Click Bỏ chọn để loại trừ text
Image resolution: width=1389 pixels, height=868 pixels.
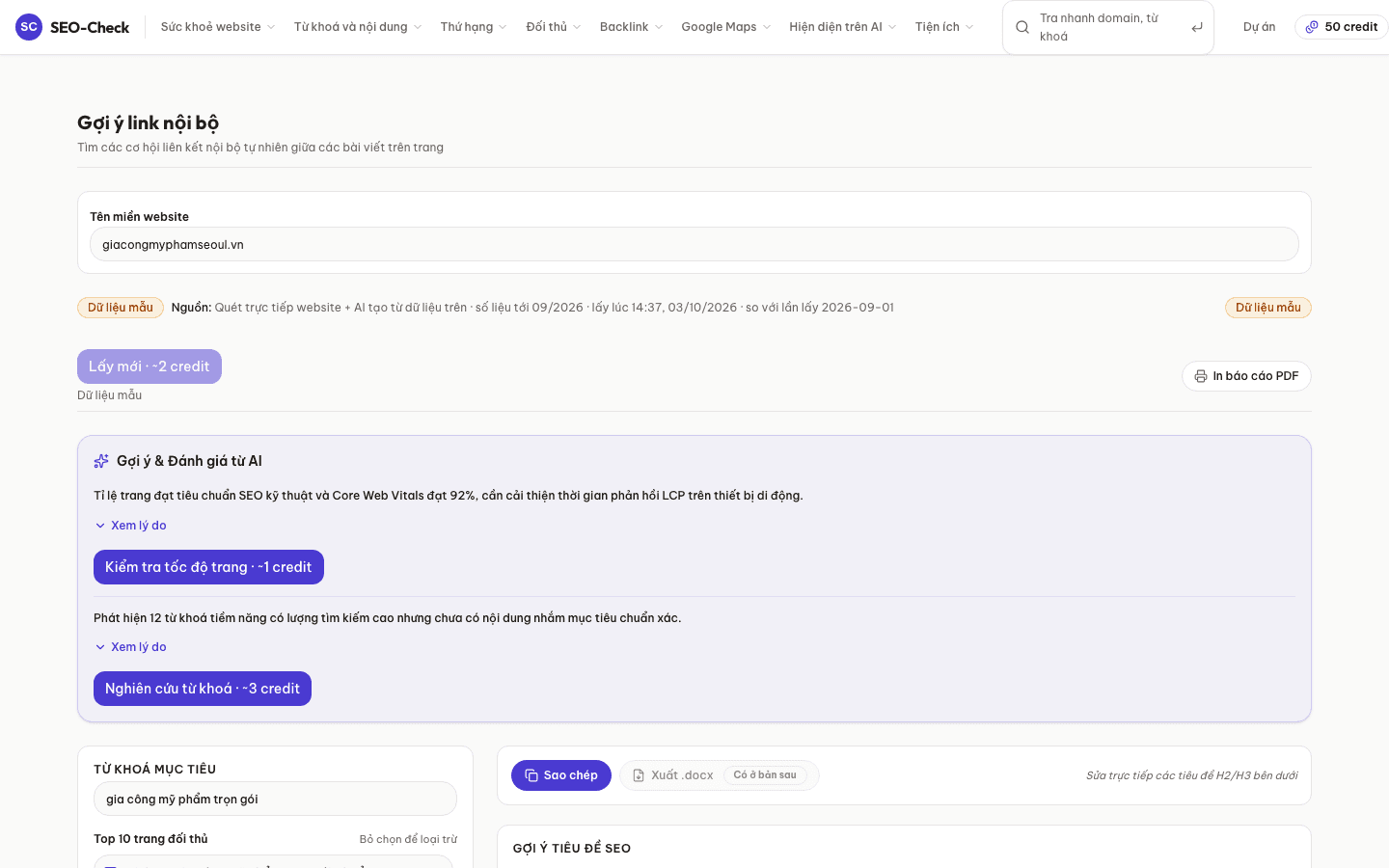[x=408, y=839]
